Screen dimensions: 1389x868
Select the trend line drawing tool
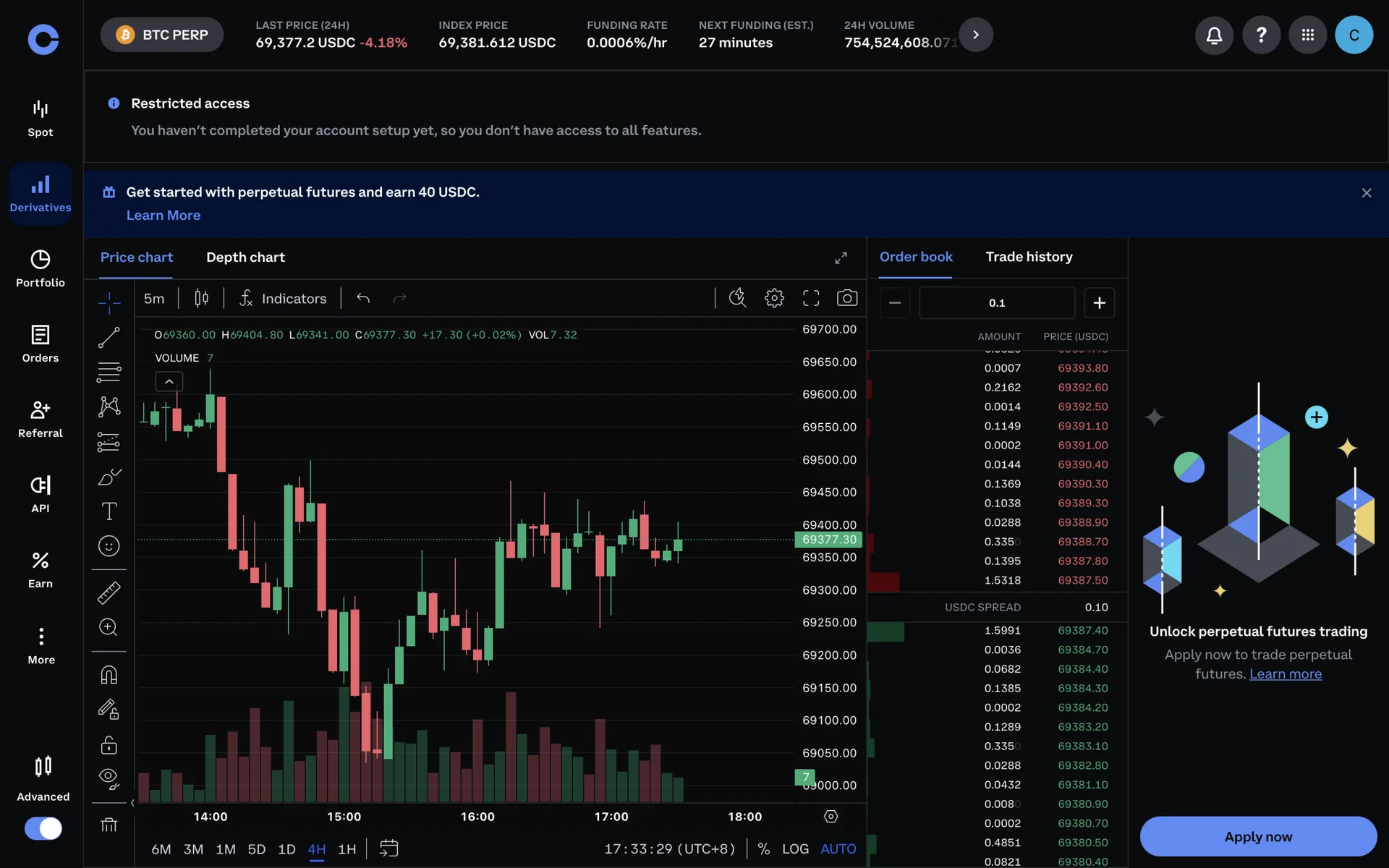click(x=109, y=337)
